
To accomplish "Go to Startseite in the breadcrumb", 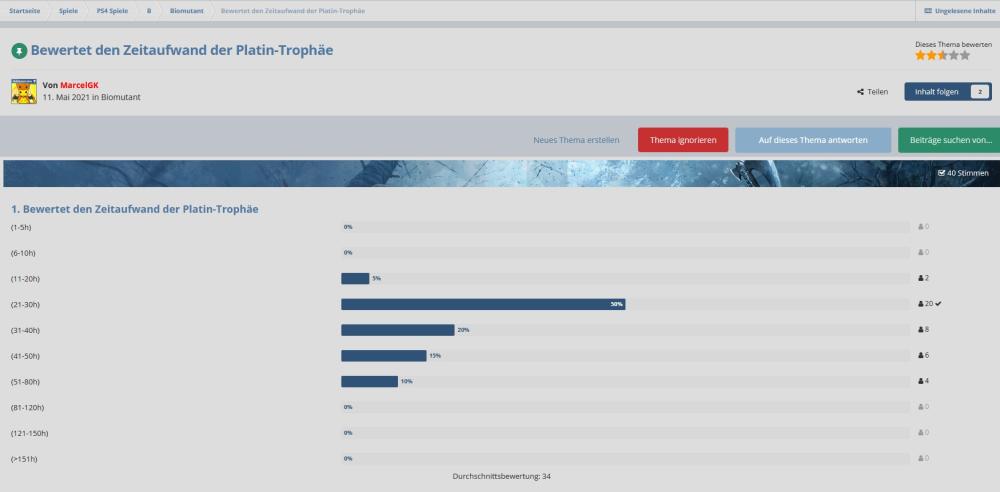I will click(x=25, y=10).
